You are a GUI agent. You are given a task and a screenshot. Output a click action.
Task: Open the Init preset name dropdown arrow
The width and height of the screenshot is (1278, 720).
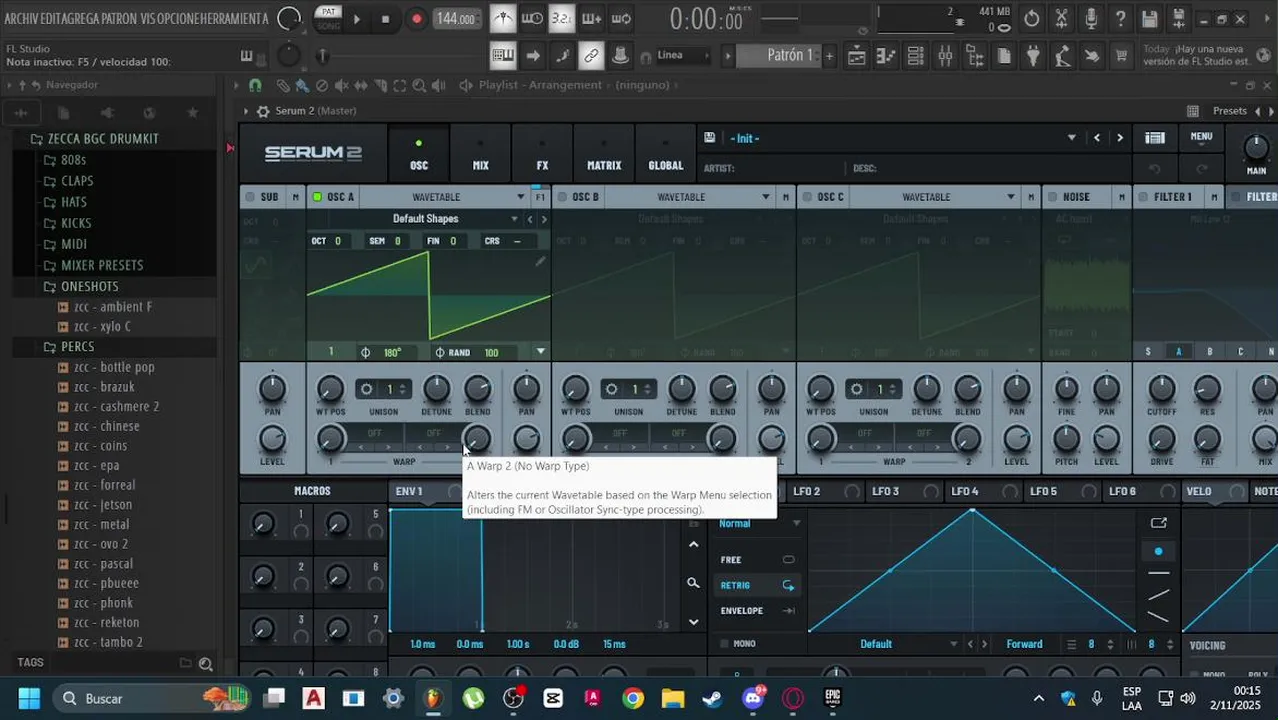tap(1071, 138)
